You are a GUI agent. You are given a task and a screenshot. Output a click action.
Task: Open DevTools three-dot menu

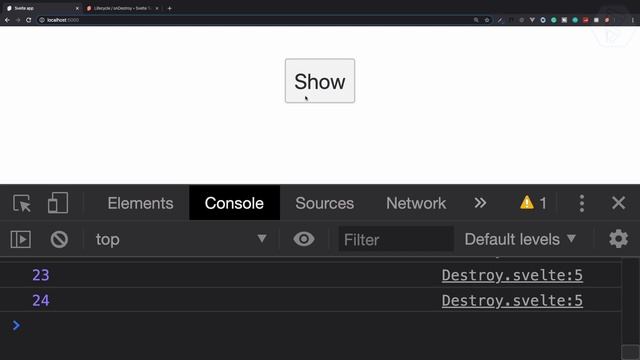(582, 203)
